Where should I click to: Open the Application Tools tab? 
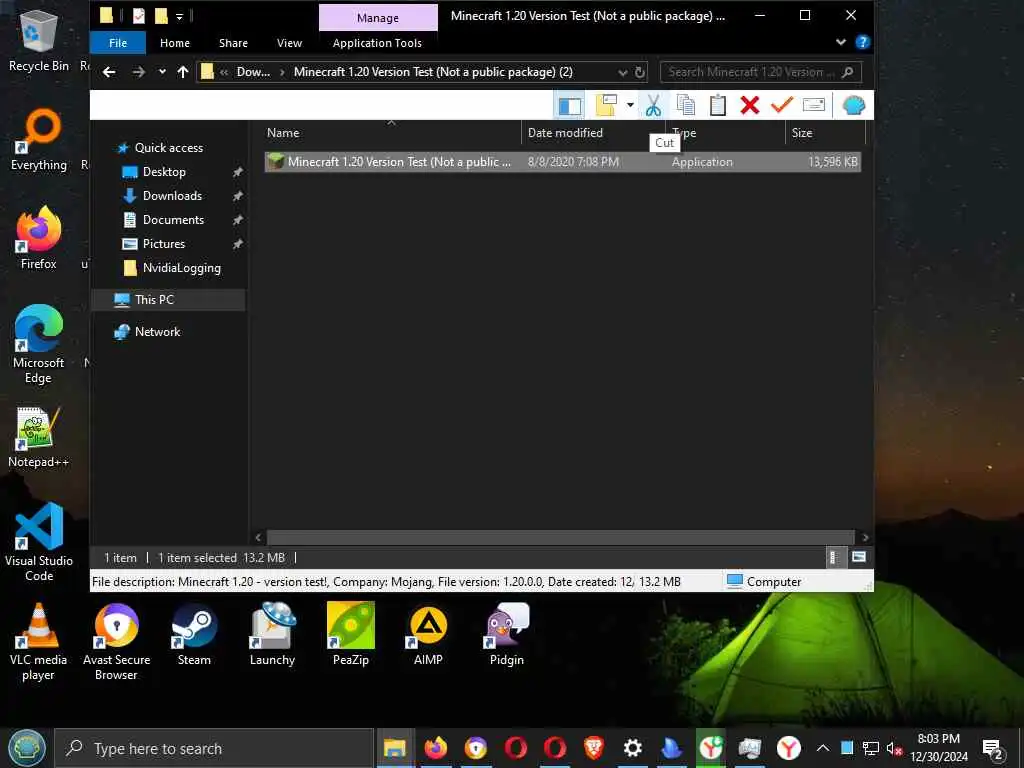pyautogui.click(x=377, y=43)
